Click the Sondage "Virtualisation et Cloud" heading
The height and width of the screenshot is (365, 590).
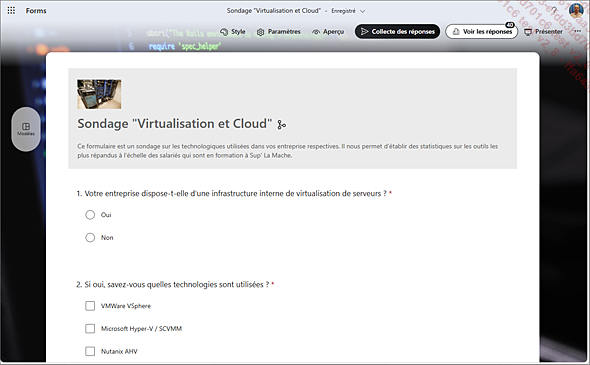[175, 124]
